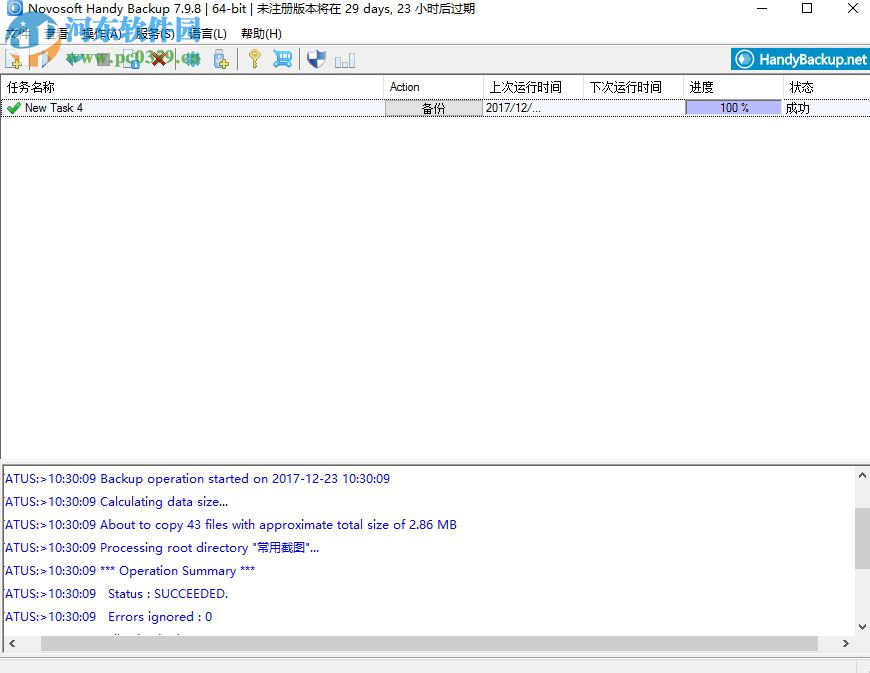870x673 pixels.
Task: Open the registration key icon
Action: 256,59
